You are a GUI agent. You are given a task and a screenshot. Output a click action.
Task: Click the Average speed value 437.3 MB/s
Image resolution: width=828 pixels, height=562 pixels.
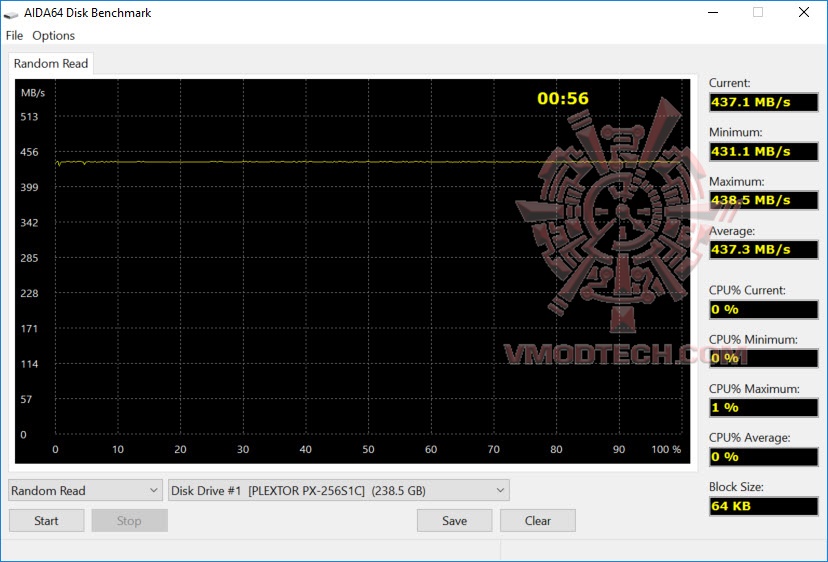(764, 249)
